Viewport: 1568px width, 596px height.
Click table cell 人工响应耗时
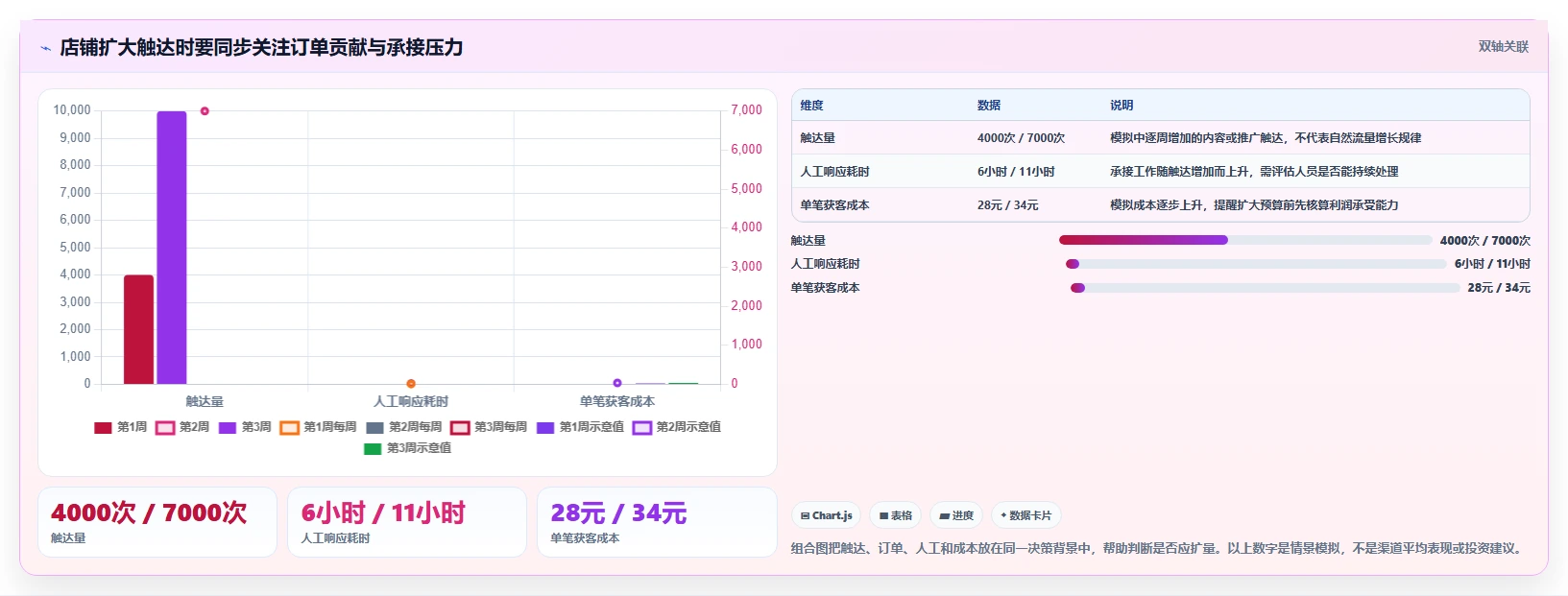[x=835, y=172]
